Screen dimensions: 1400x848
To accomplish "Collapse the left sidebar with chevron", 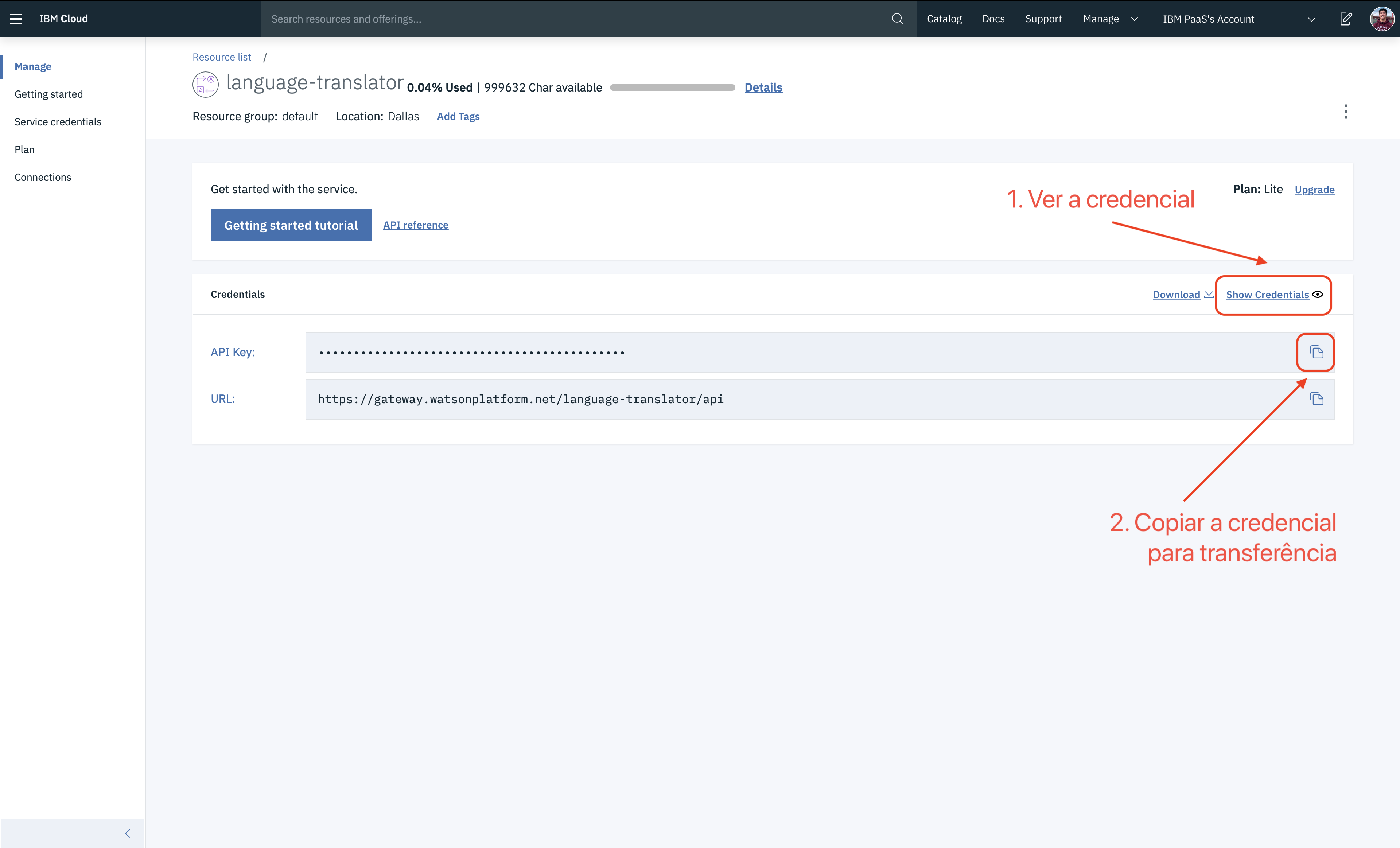I will 127,833.
